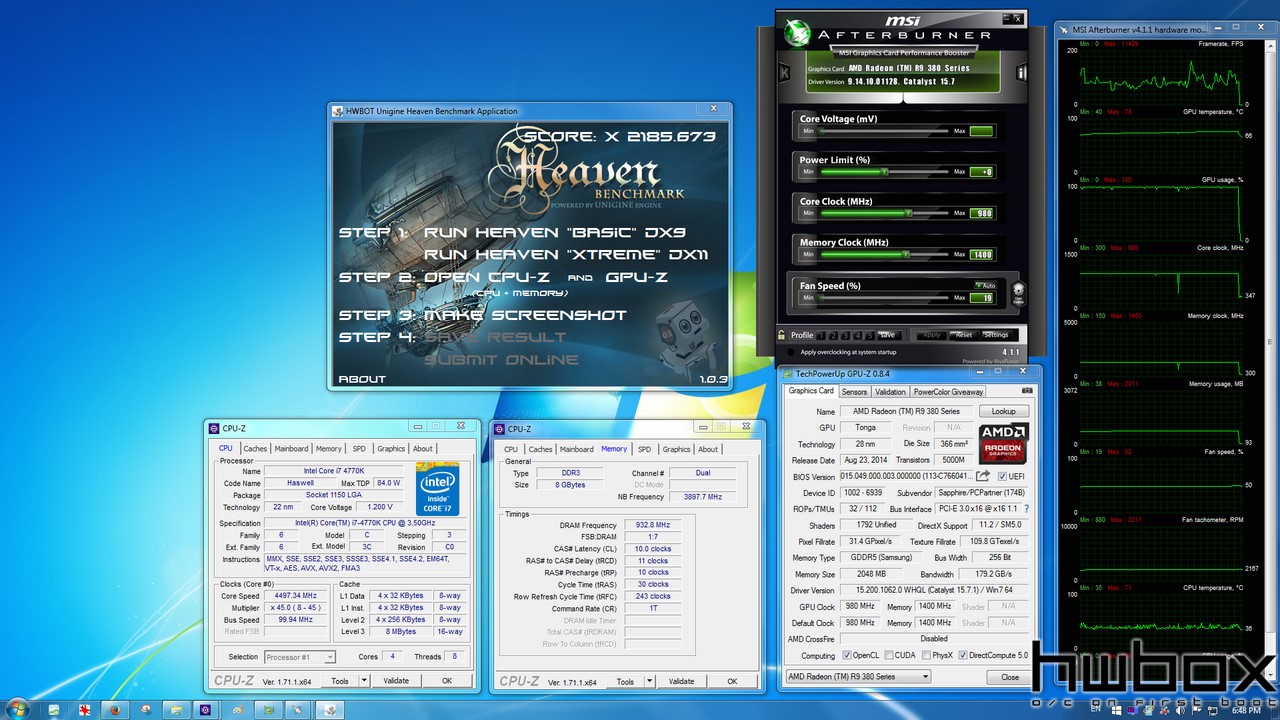Adjust the Memory Clock slider handle
1280x720 pixels.
pyautogui.click(x=906, y=255)
